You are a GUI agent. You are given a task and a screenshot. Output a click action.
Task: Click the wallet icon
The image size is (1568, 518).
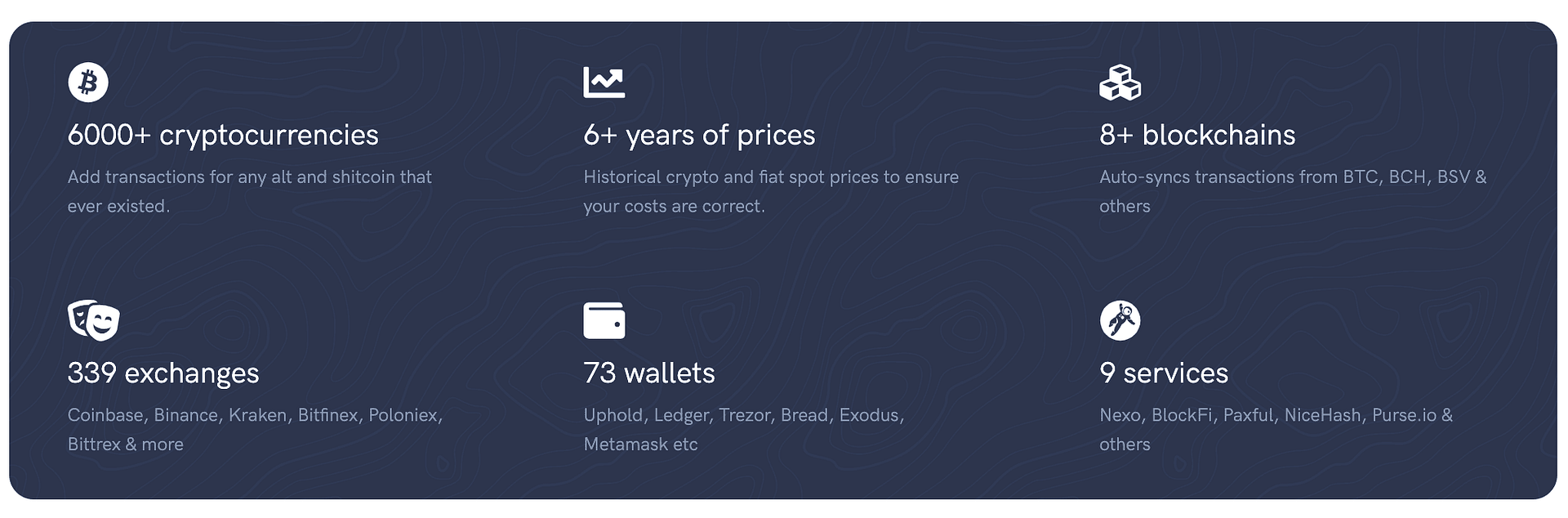[x=604, y=320]
